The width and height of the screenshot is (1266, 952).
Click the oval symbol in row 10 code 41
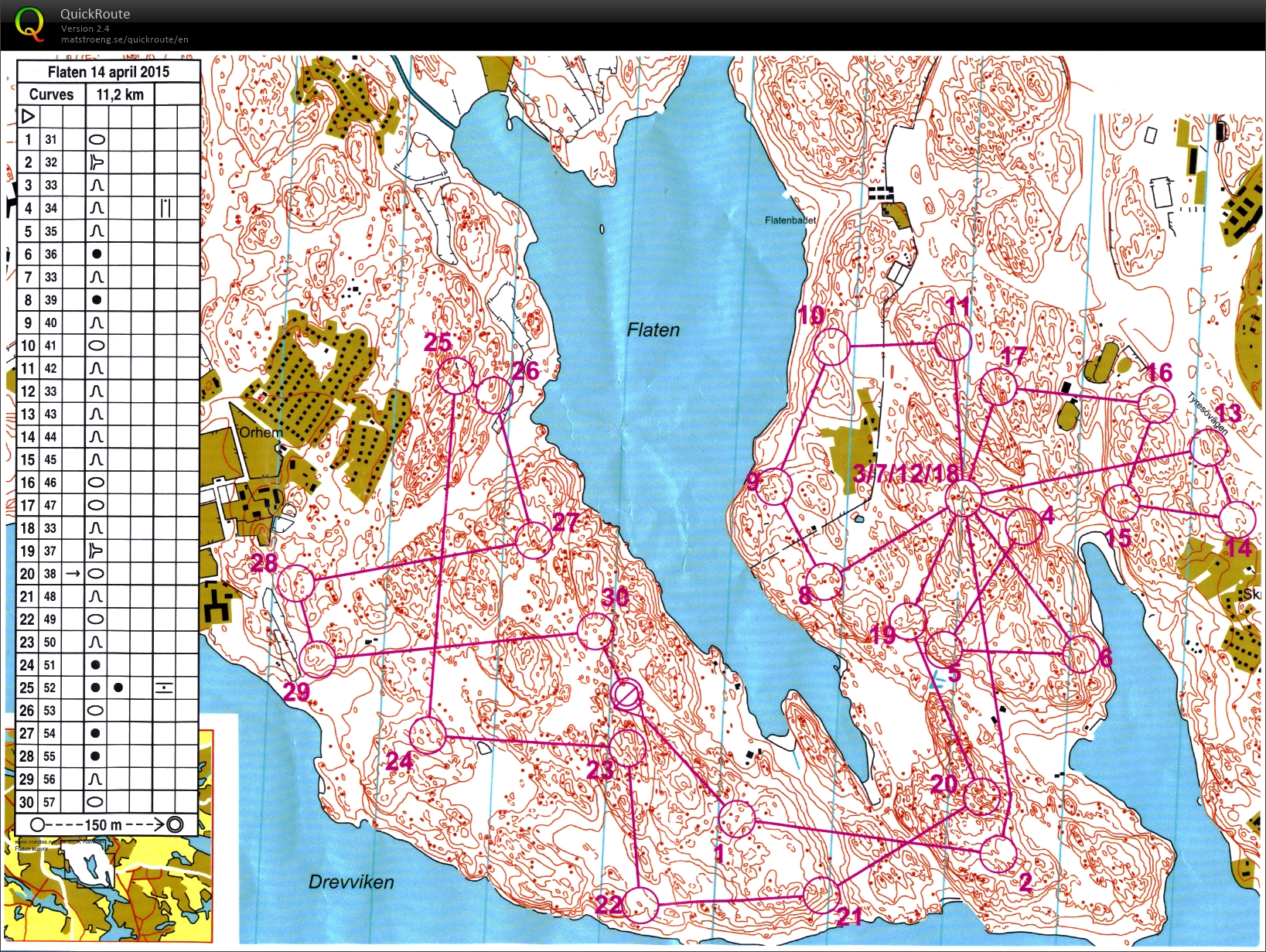click(x=97, y=346)
